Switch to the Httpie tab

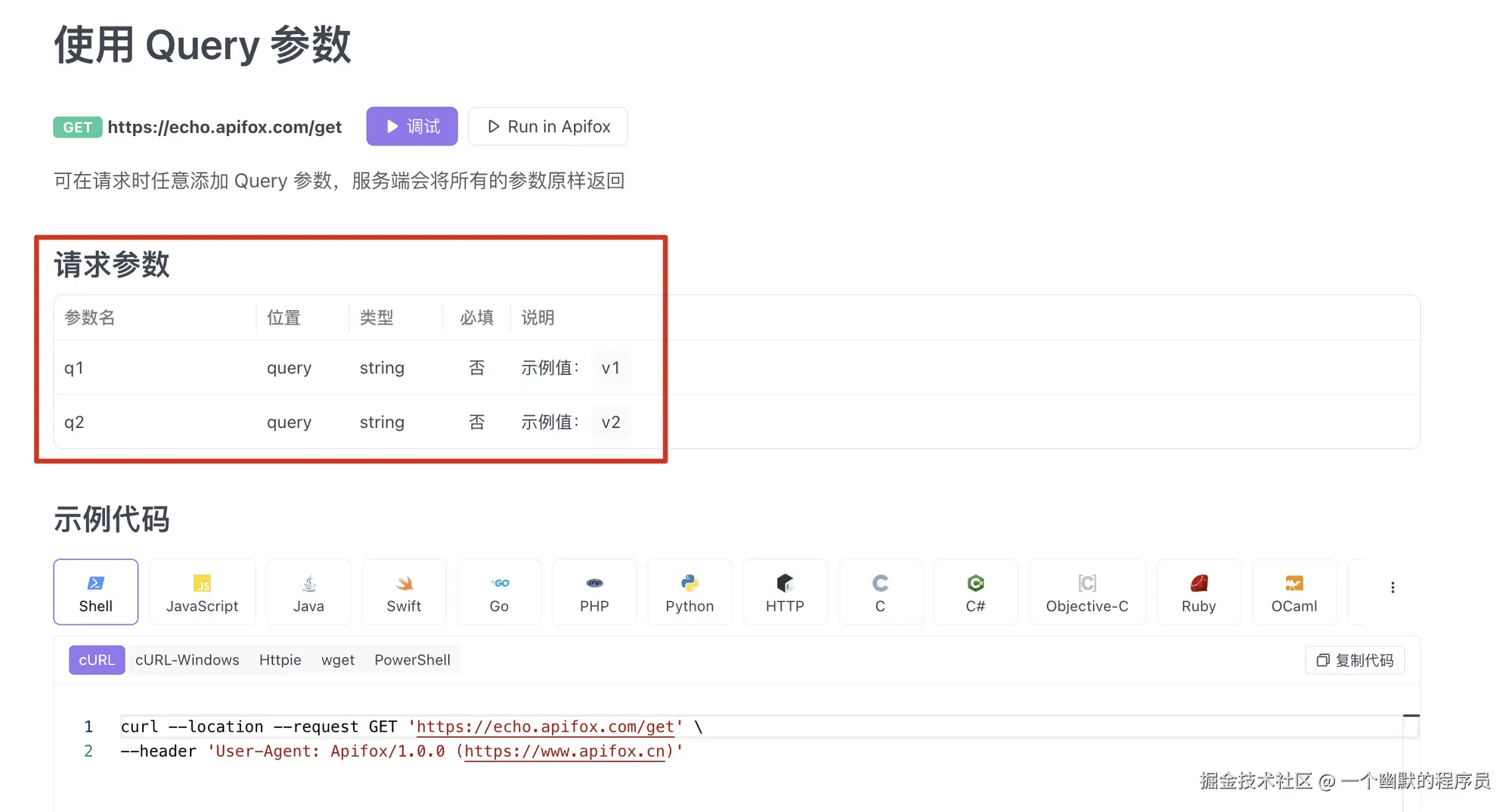(280, 659)
